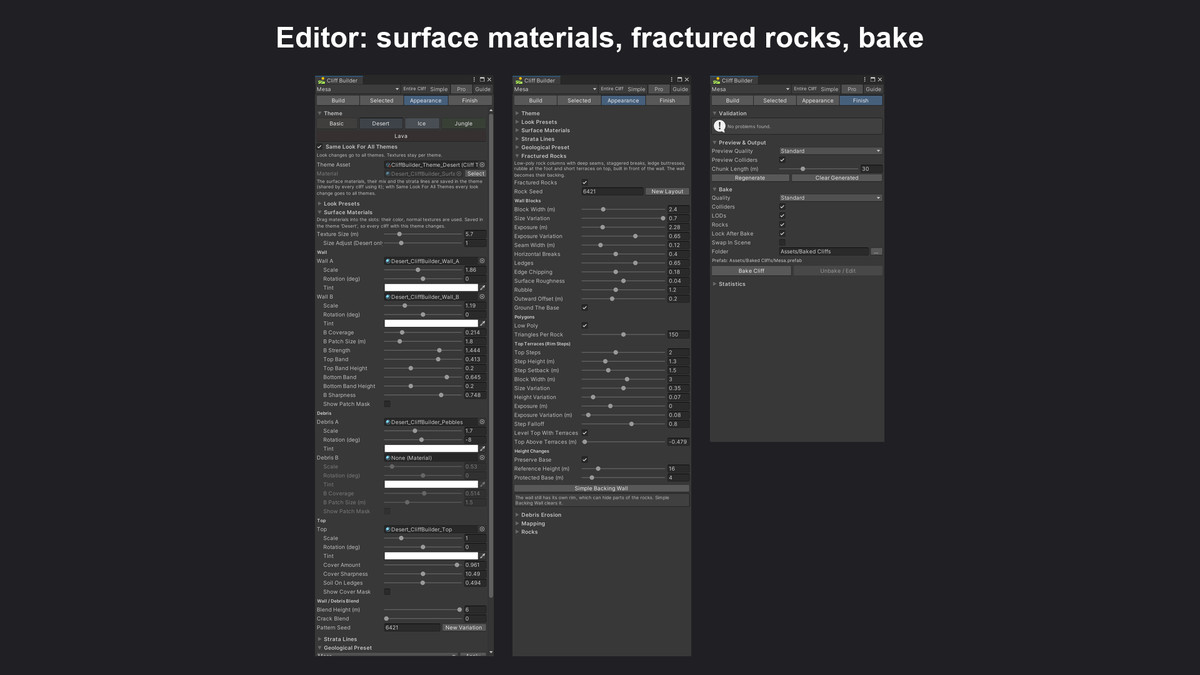Click the Validation exclamation status icon
1200x675 pixels.
[719, 127]
